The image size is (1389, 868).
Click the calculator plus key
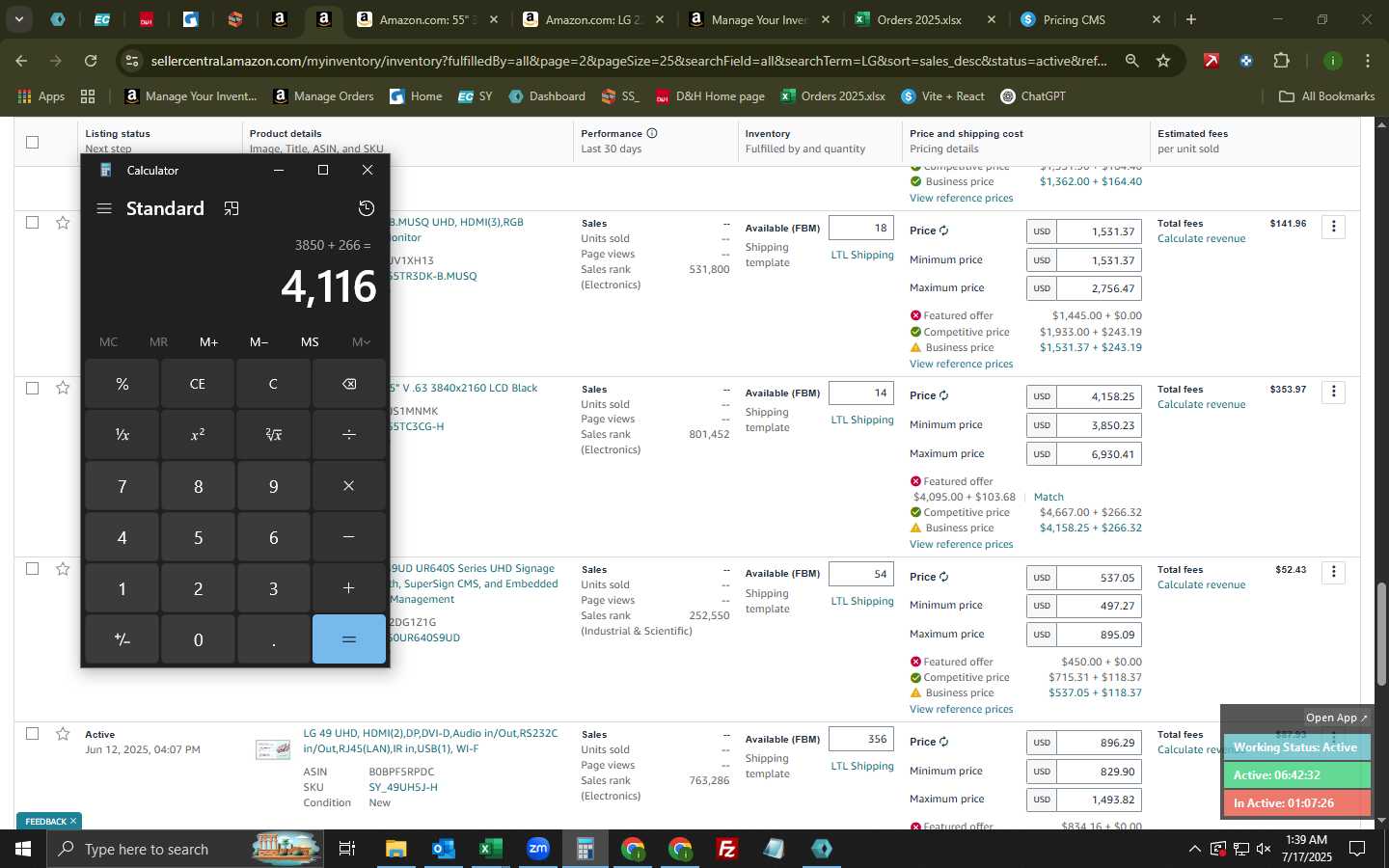click(x=349, y=588)
